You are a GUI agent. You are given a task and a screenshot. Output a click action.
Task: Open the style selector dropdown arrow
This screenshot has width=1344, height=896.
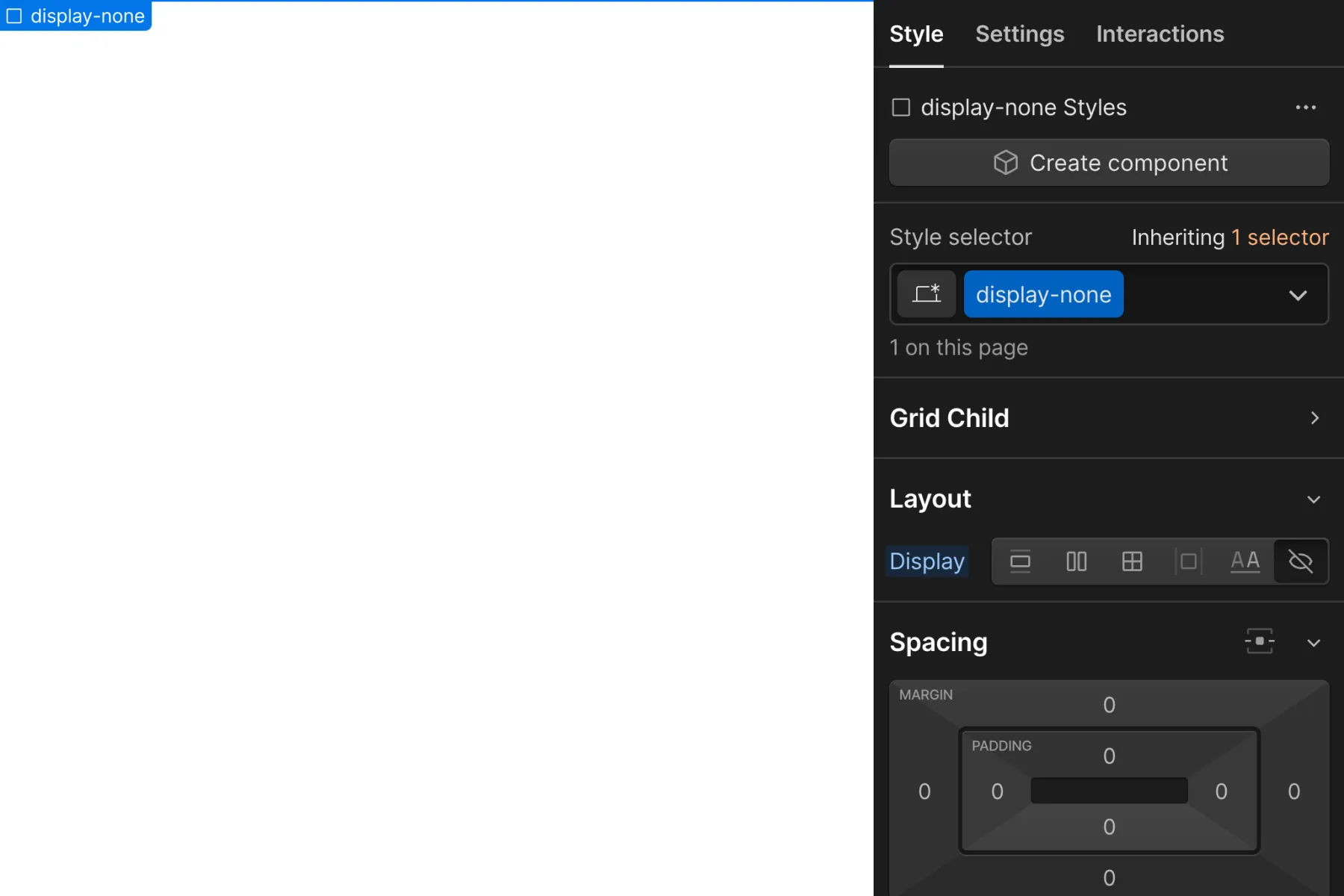coord(1298,295)
